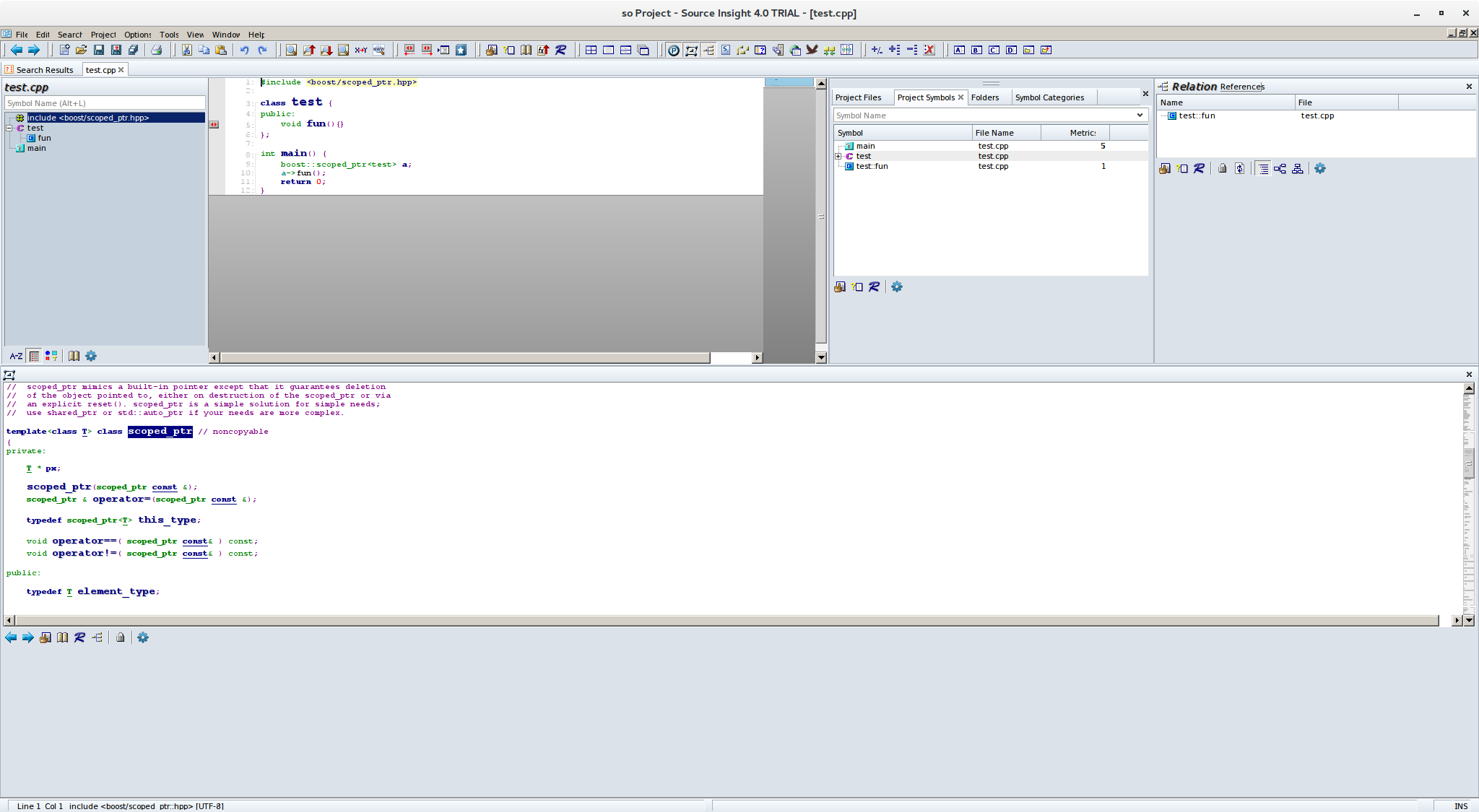Click the Relation panel settings gear icon
The height and width of the screenshot is (812, 1479).
tap(1320, 168)
